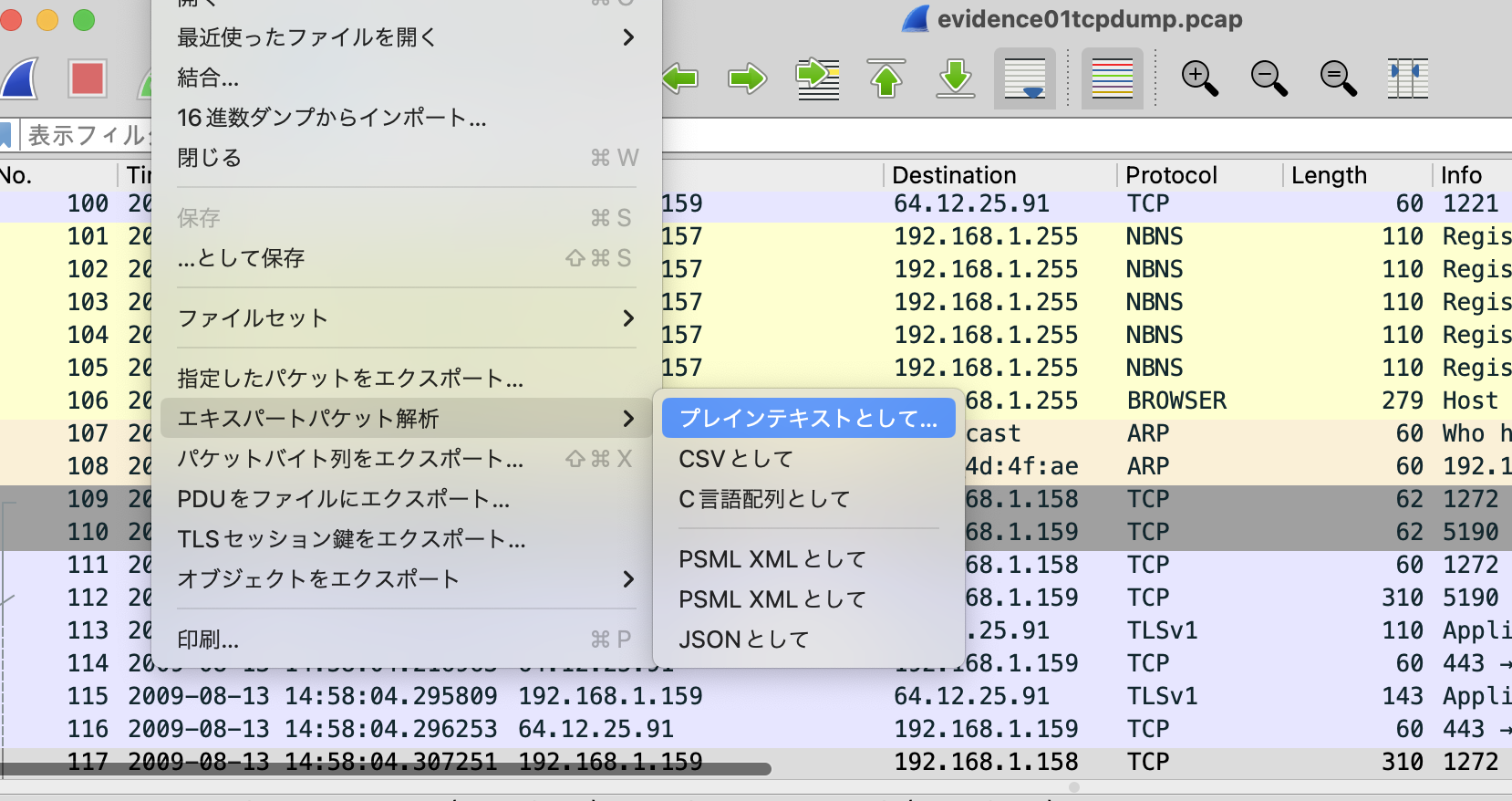Stop capture with the red square icon
This screenshot has height=801, width=1512.
point(88,78)
